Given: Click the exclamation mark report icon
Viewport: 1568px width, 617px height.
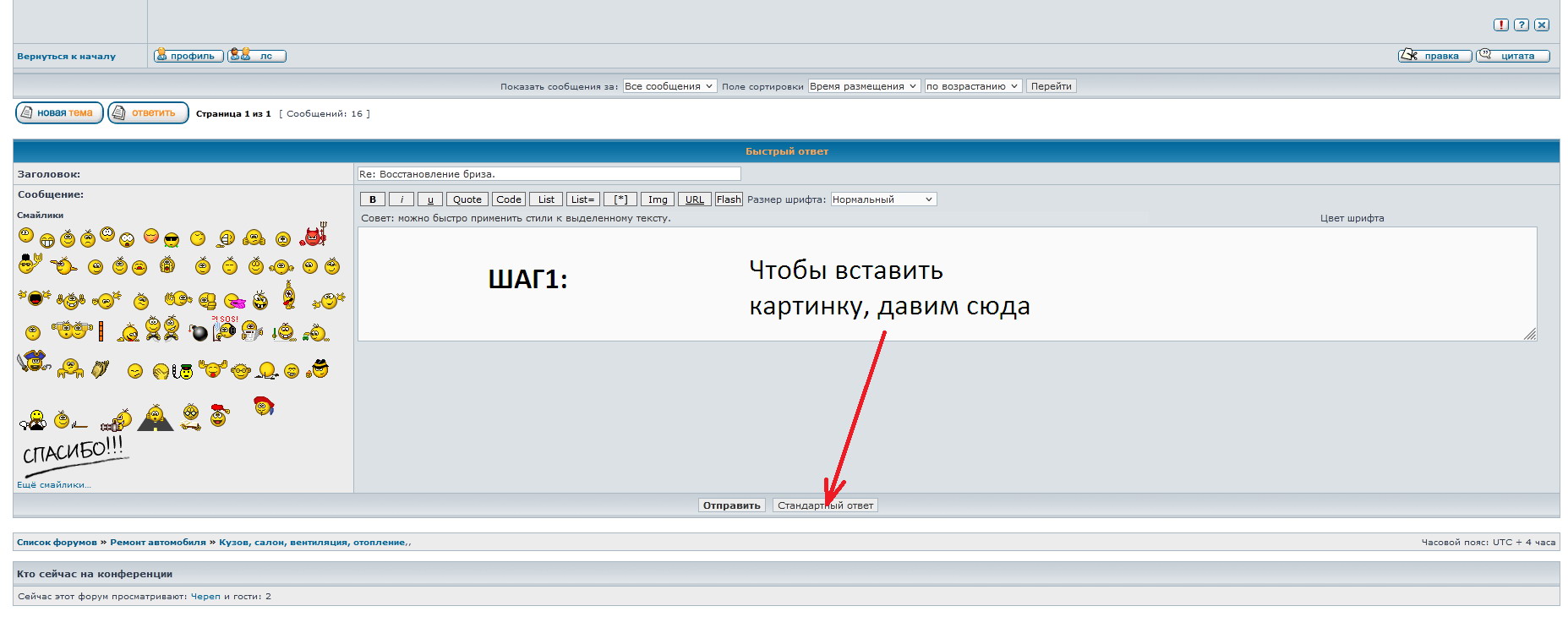Looking at the screenshot, I should pos(1500,25).
